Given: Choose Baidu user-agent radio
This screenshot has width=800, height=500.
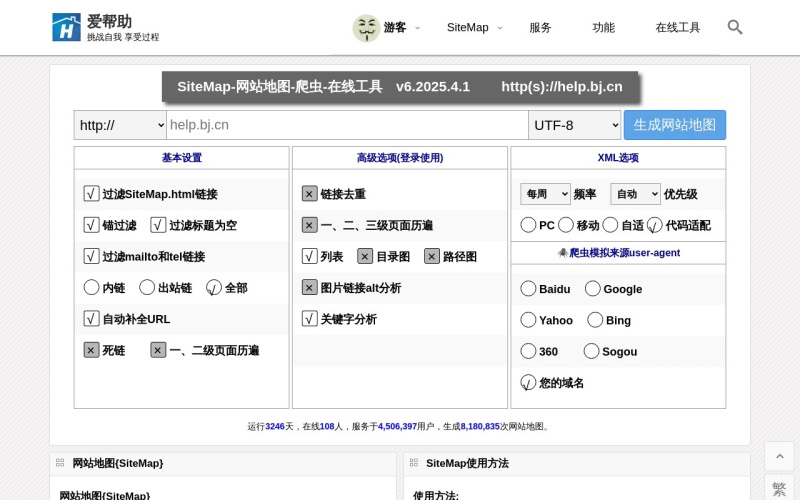Looking at the screenshot, I should click(528, 289).
